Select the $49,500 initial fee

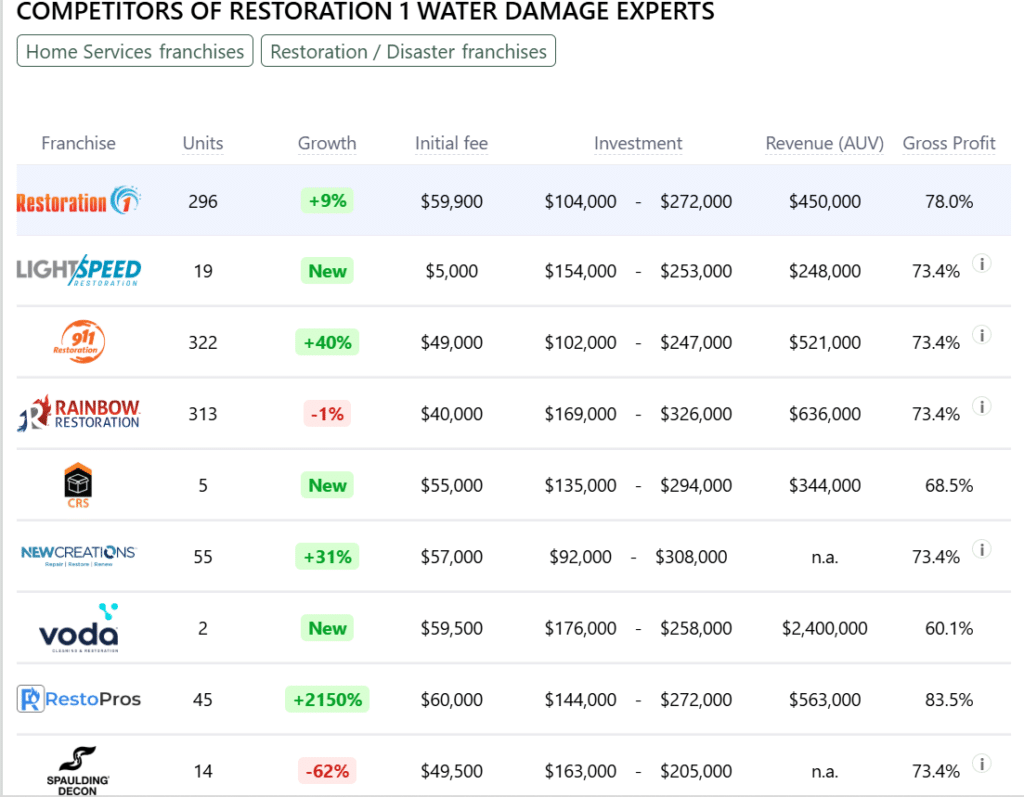coord(452,771)
